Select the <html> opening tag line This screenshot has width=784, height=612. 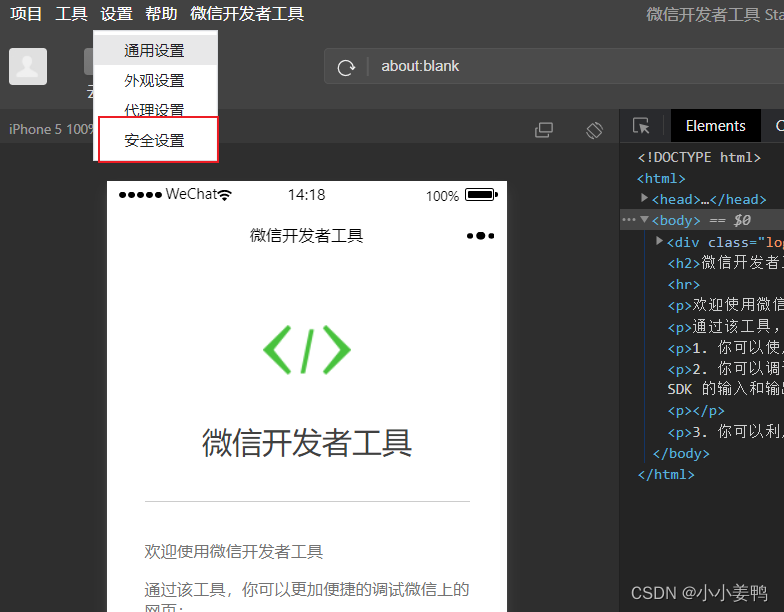tap(661, 178)
